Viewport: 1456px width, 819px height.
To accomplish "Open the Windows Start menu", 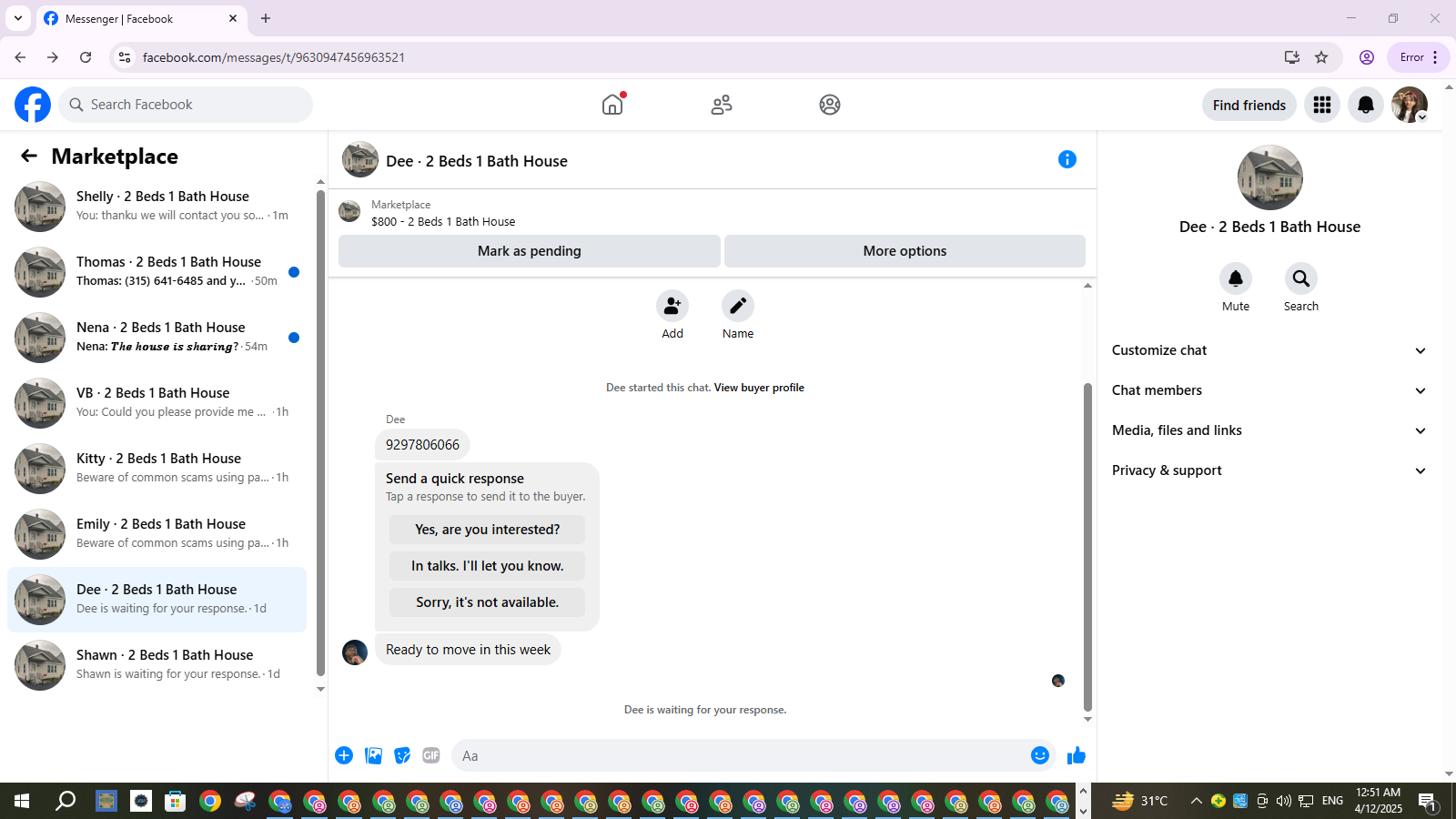I will click(x=22, y=801).
